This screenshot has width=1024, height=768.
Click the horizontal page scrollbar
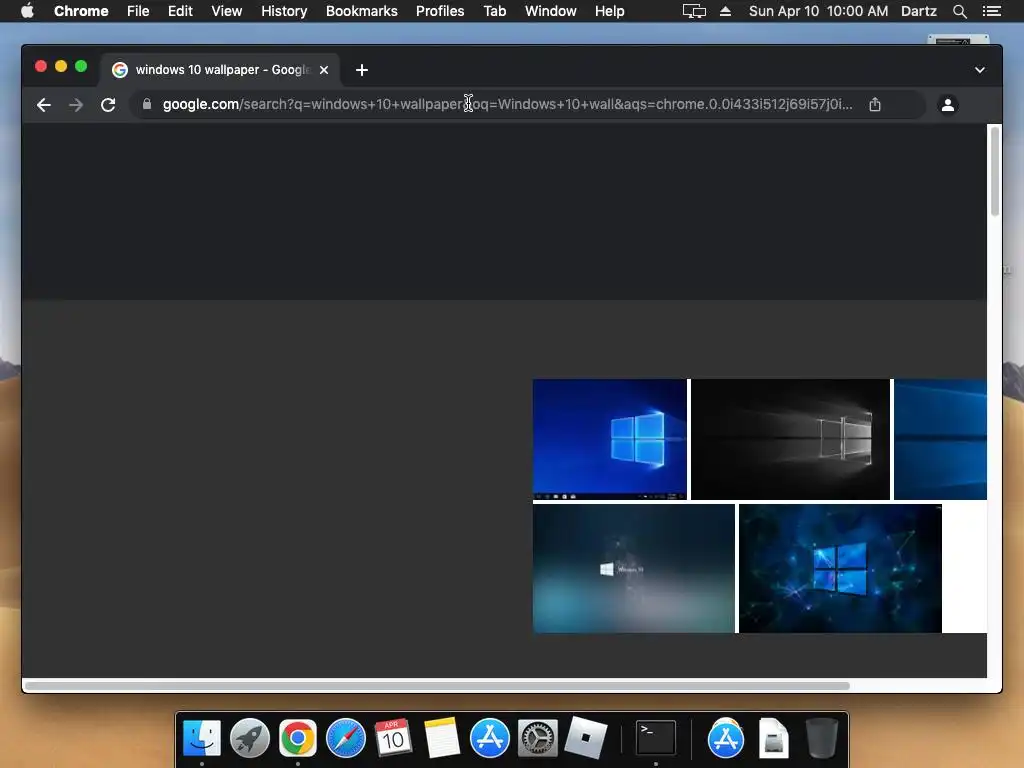(x=437, y=686)
